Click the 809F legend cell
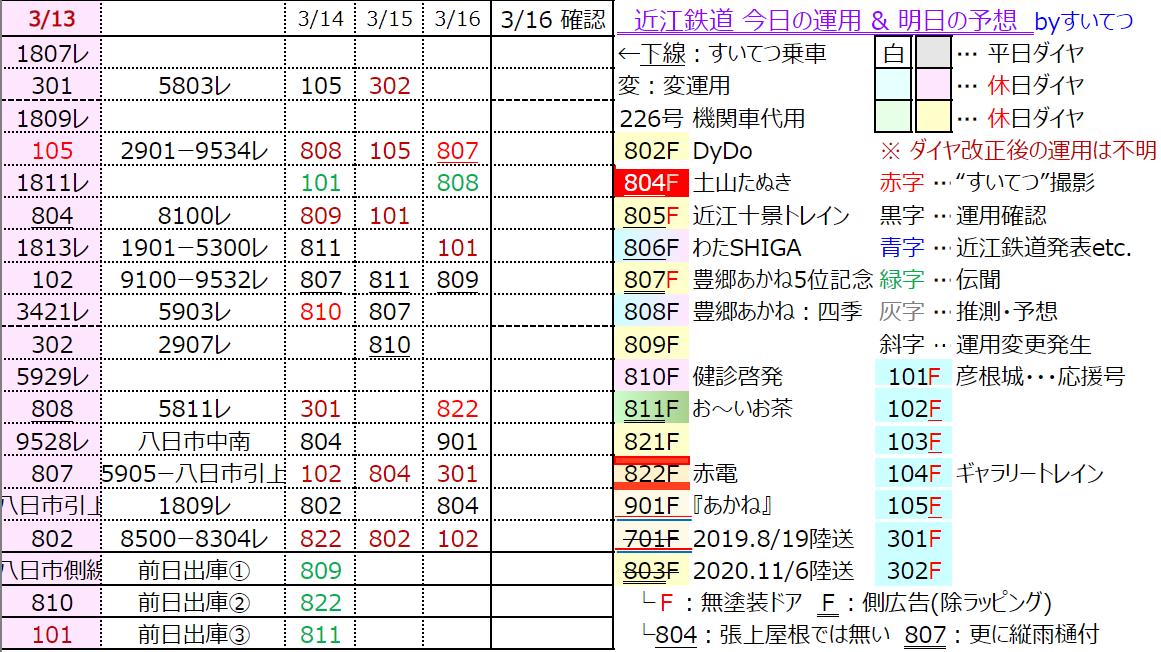Screen dimensions: 1161x652 (x=652, y=345)
